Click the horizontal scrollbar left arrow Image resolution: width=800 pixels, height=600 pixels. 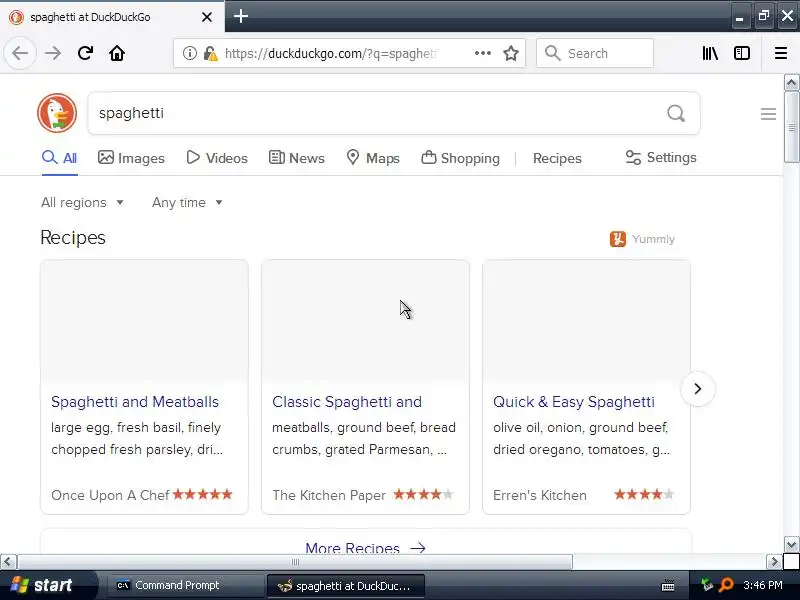click(7, 562)
